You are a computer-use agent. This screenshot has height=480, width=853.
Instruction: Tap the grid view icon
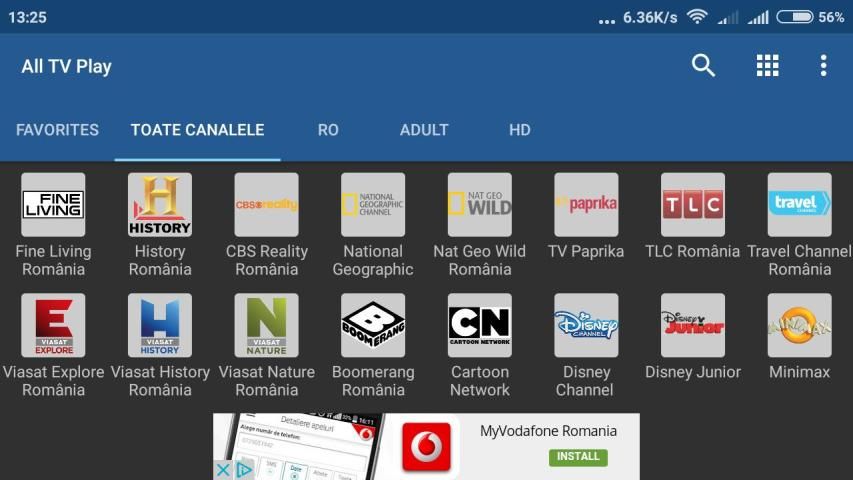pos(767,66)
